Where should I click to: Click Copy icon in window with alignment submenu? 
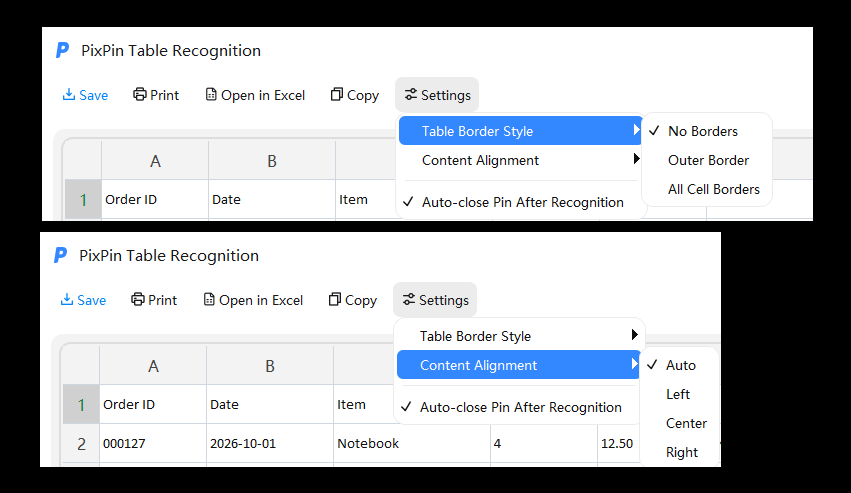click(334, 299)
